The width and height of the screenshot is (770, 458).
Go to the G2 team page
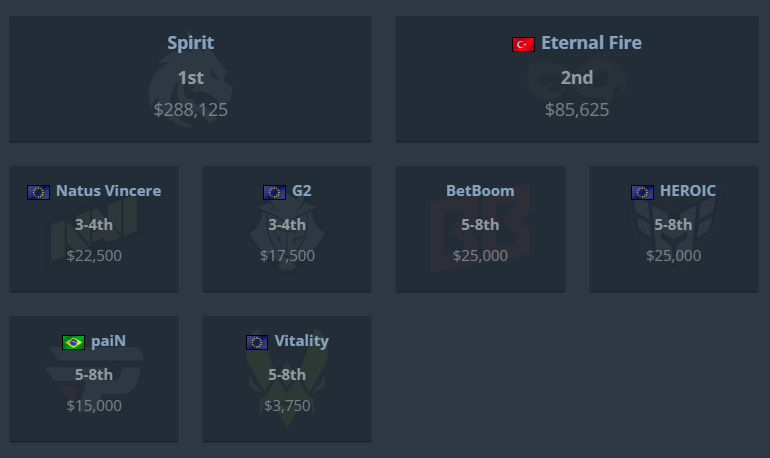[x=302, y=191]
